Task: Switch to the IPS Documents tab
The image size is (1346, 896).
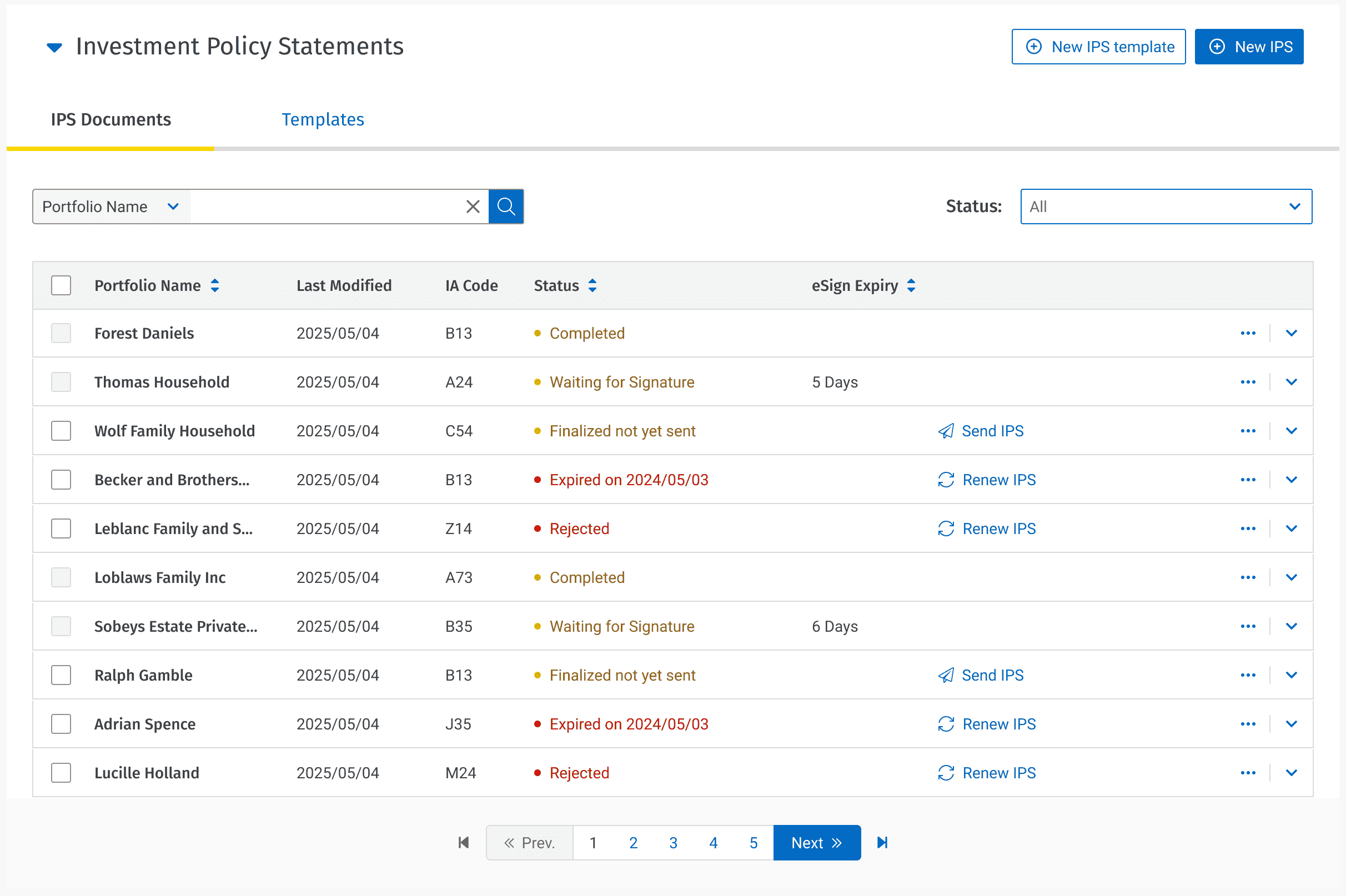Action: [x=111, y=119]
